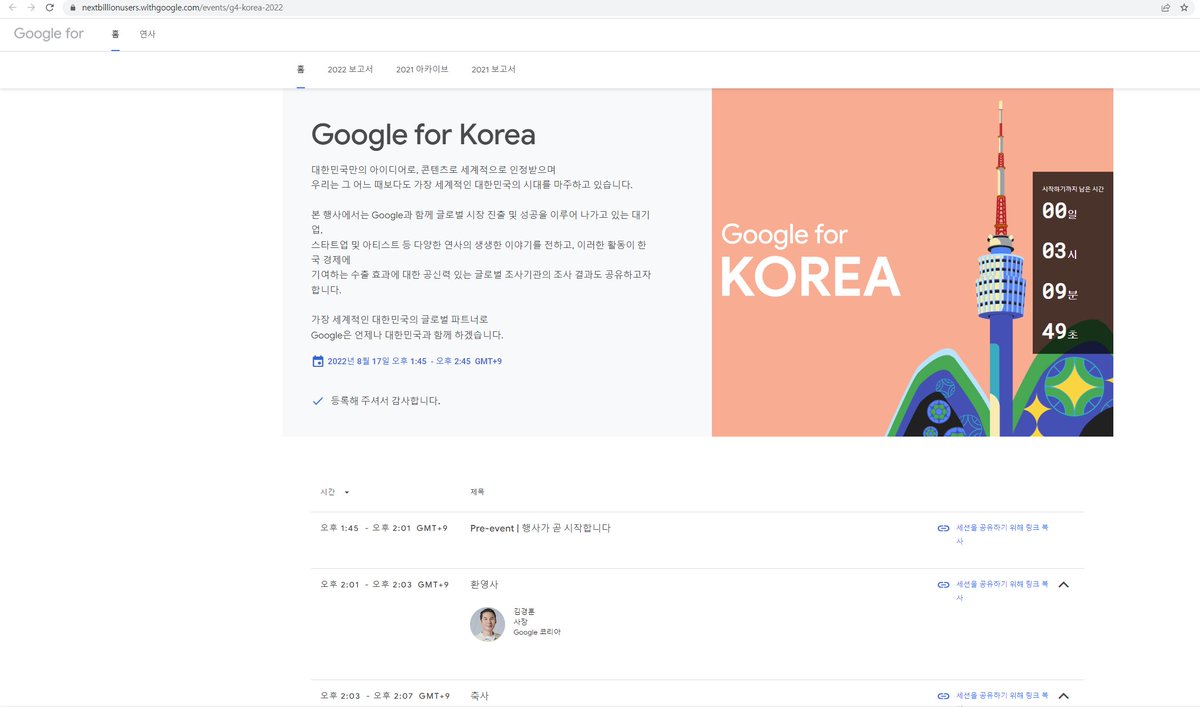Click the 축사 session title

coord(480,696)
